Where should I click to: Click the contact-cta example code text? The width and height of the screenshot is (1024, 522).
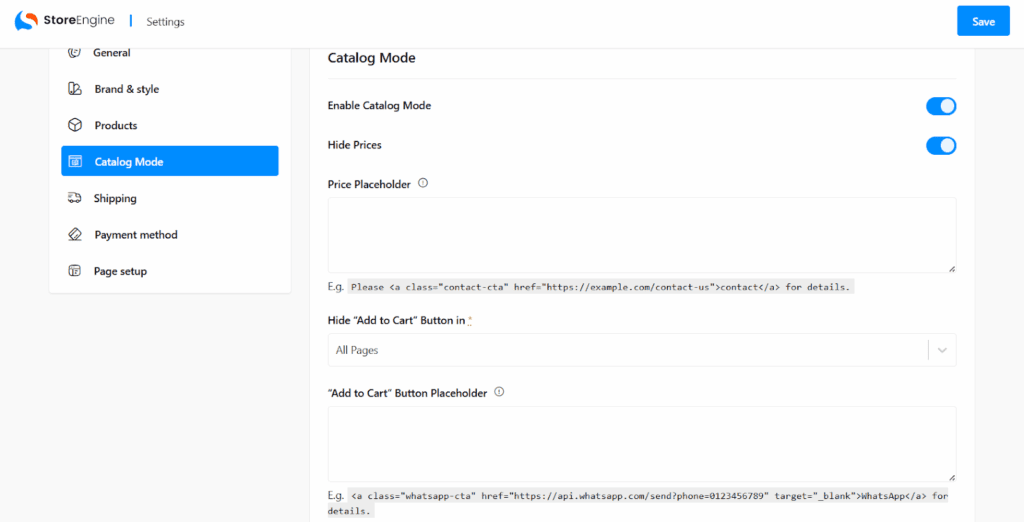[x=601, y=287]
